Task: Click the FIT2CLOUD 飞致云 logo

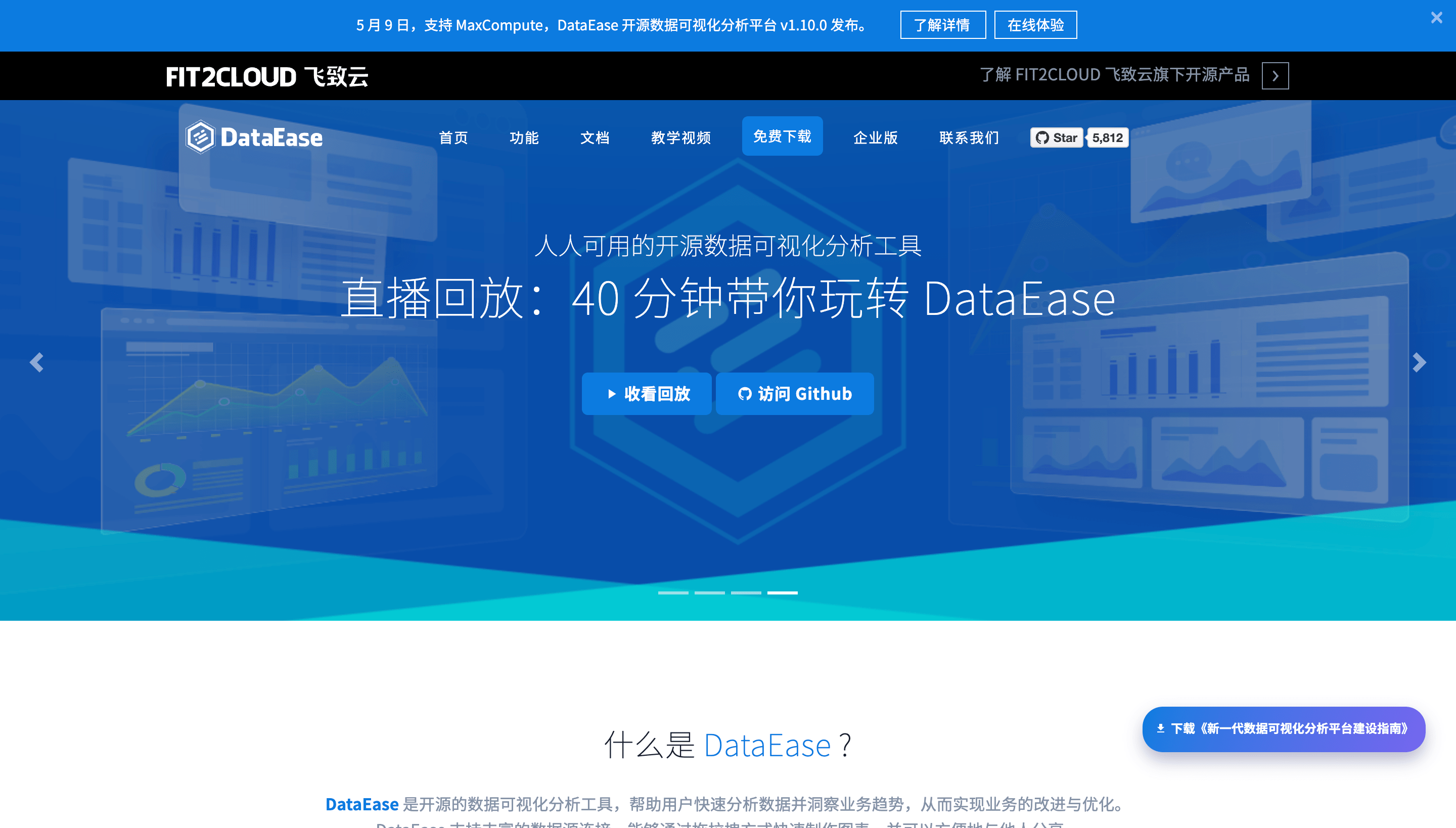Action: [266, 77]
